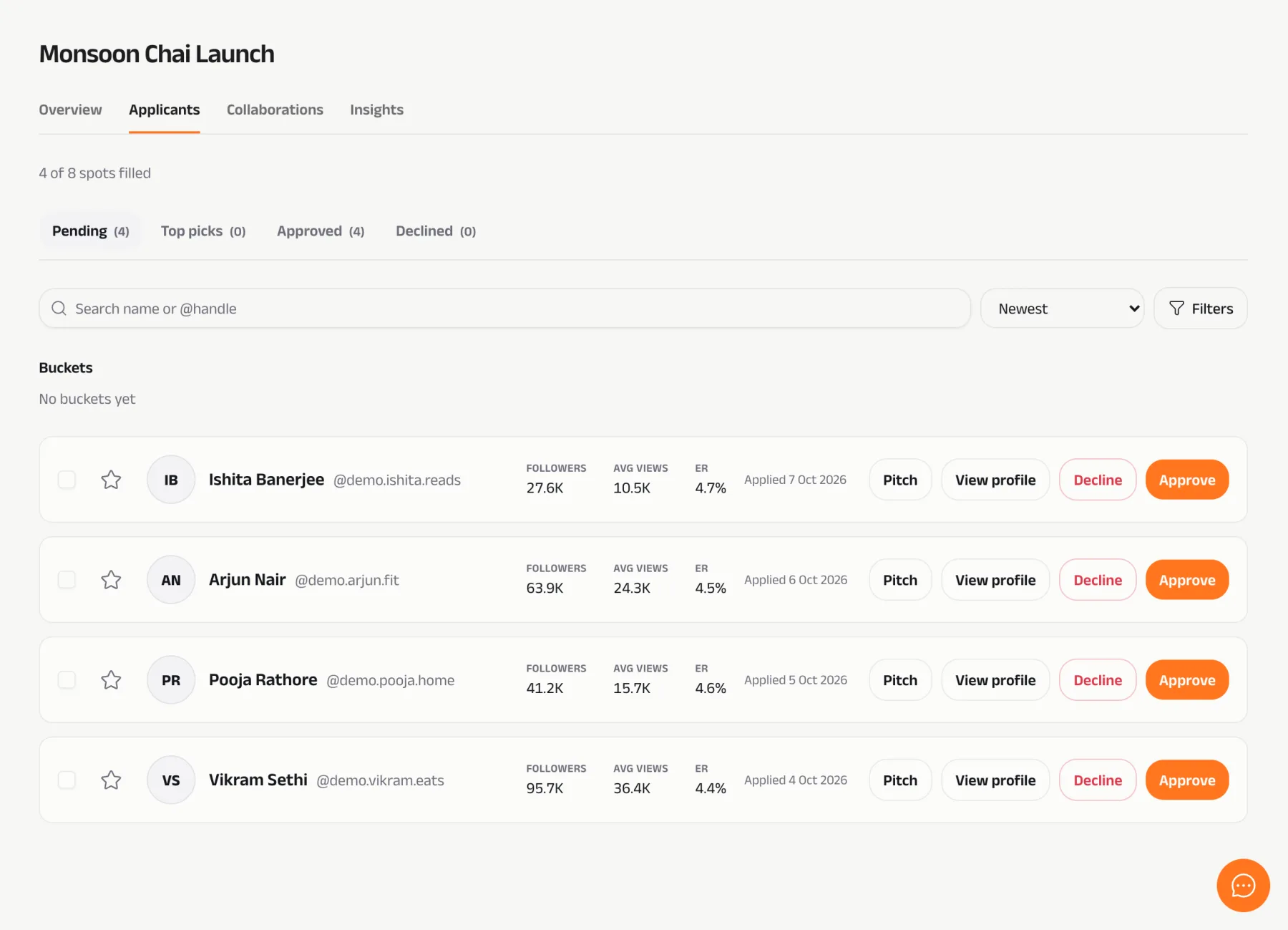View profile of Pooja Rathore
The image size is (1288, 930).
pos(995,680)
